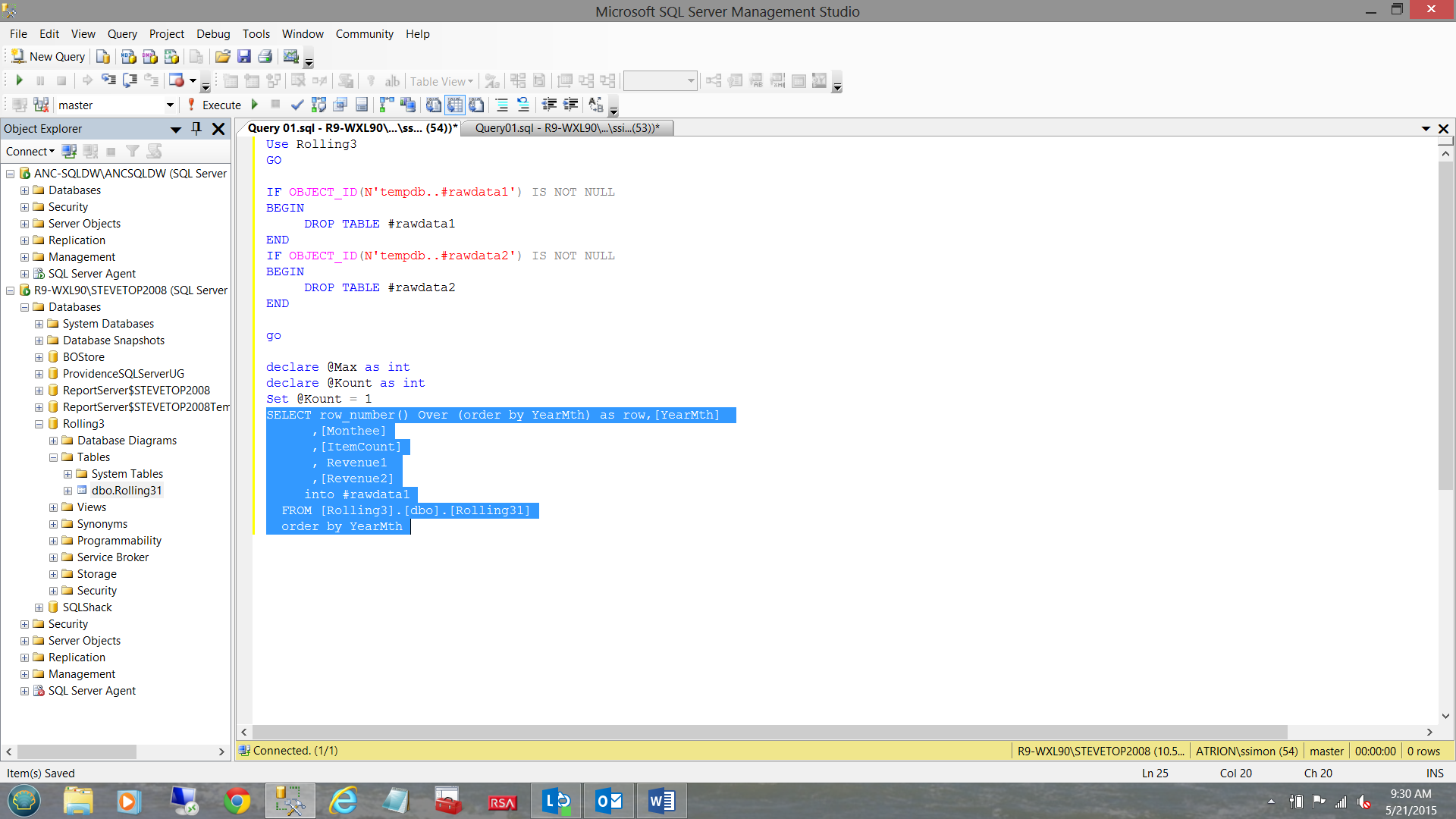Click Filter icon in Object Explorer
1456x819 pixels.
[133, 152]
